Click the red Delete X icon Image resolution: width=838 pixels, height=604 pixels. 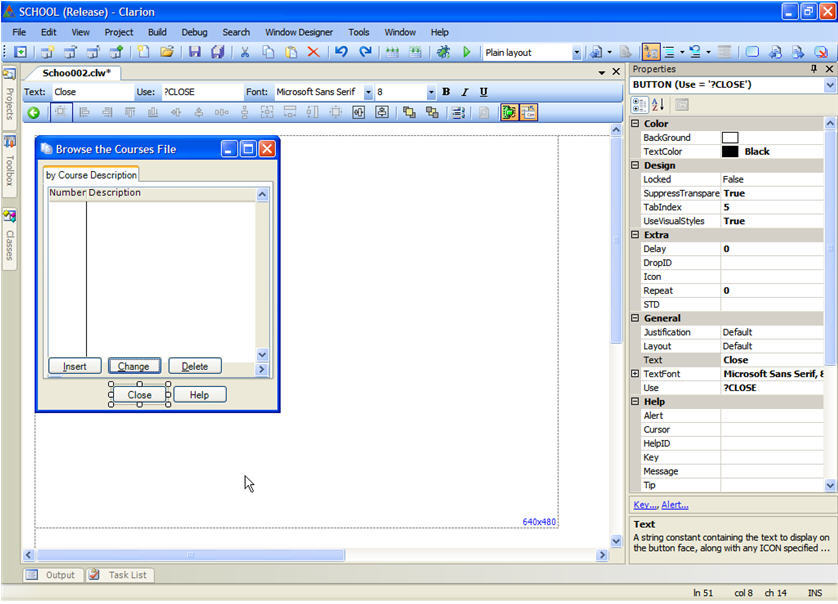point(313,52)
